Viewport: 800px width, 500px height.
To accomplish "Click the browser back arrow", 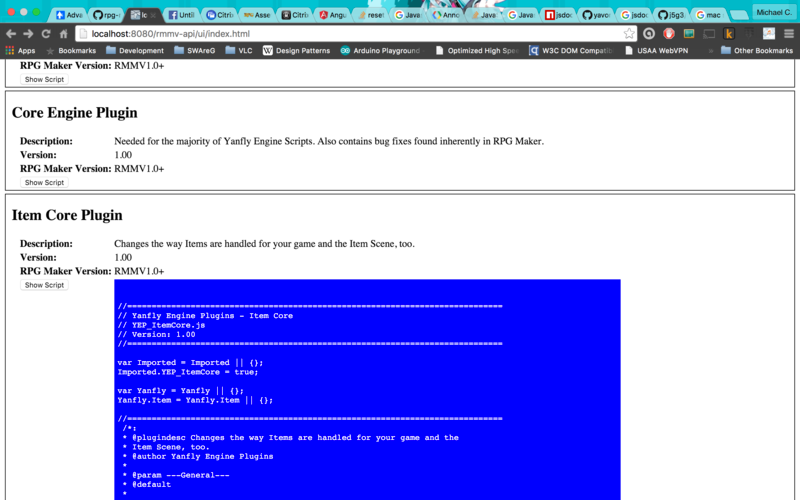I will 10,33.
